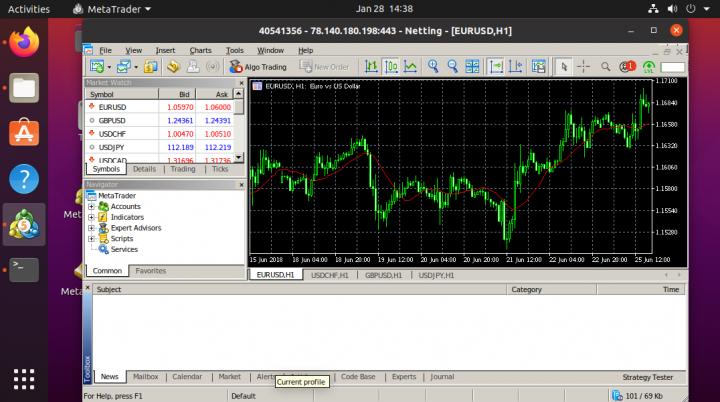Image resolution: width=720 pixels, height=402 pixels.
Task: Zoom in on the chart
Action: coord(434,67)
